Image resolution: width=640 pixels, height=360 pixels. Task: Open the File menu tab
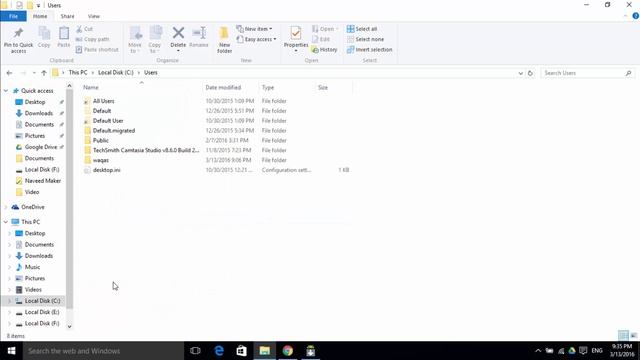click(x=13, y=16)
